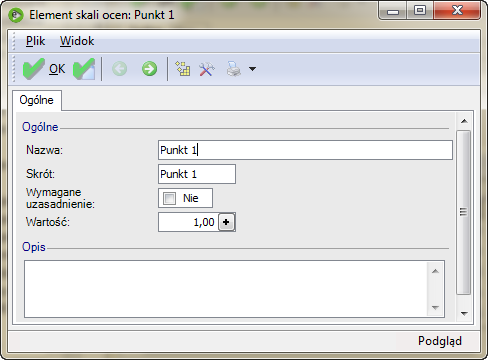488x360 pixels.
Task: Toggle the Wymagane uzasadnienie checkbox
Action: (x=169, y=198)
